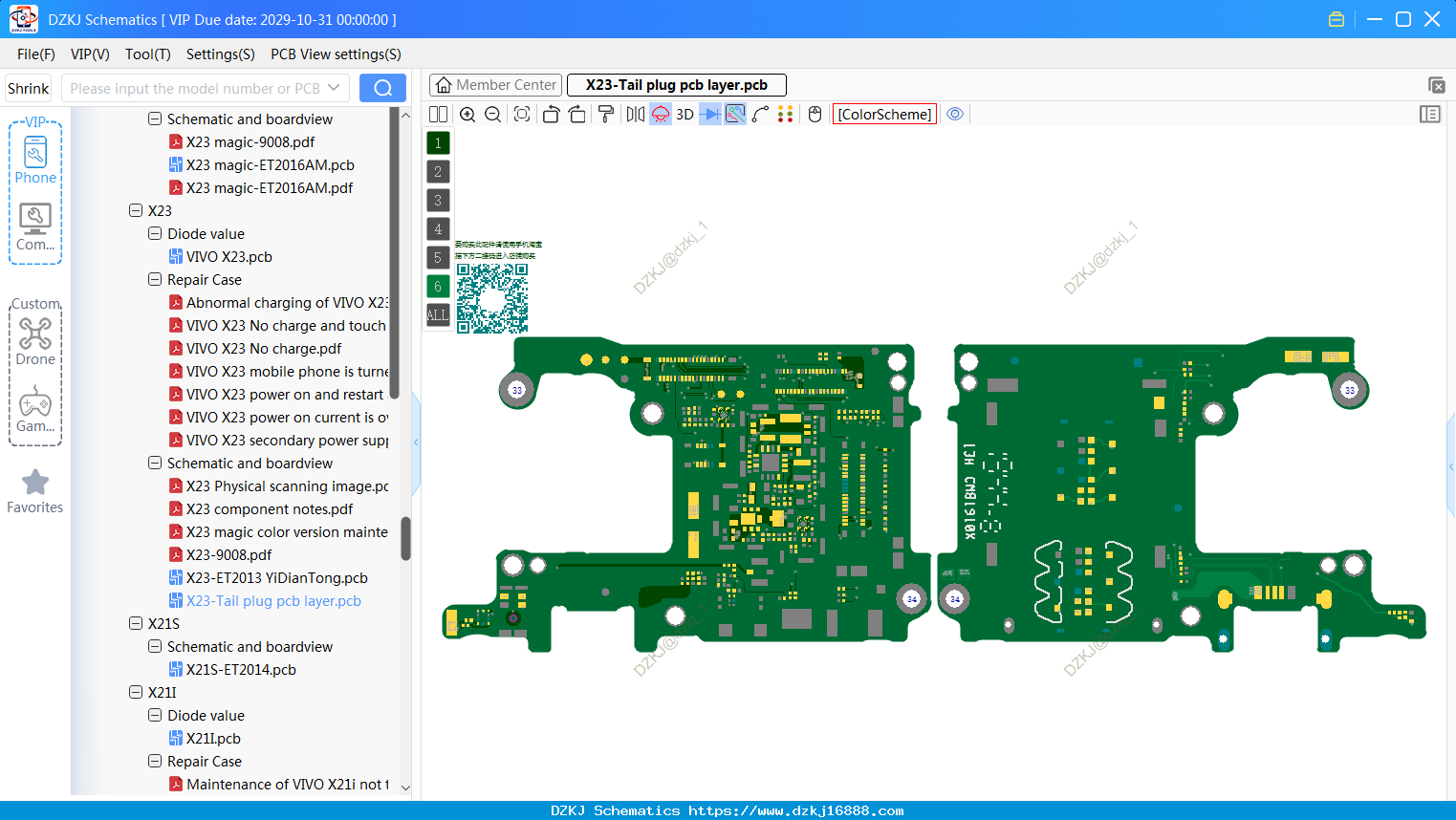Open the Settings(S) menu
Viewport: 1456px width, 820px height.
point(221,54)
